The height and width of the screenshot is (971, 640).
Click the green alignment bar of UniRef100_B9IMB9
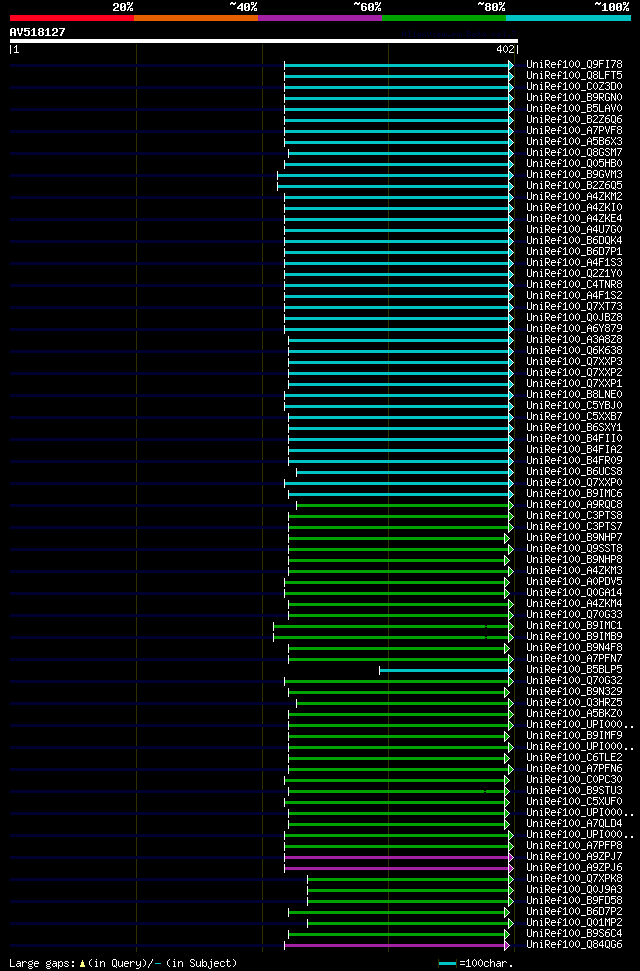[393, 637]
